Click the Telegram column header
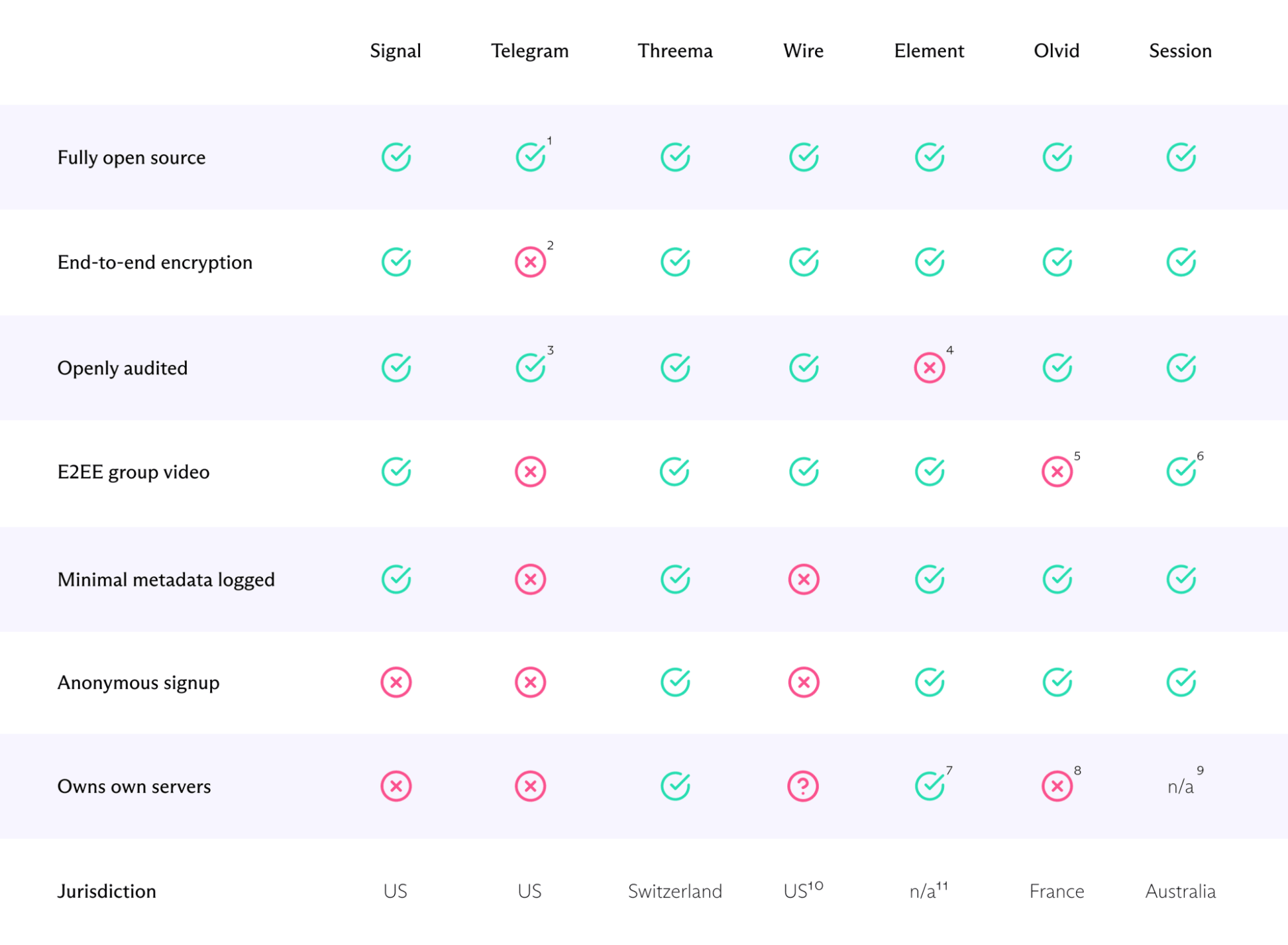This screenshot has height=945, width=1288. (530, 51)
